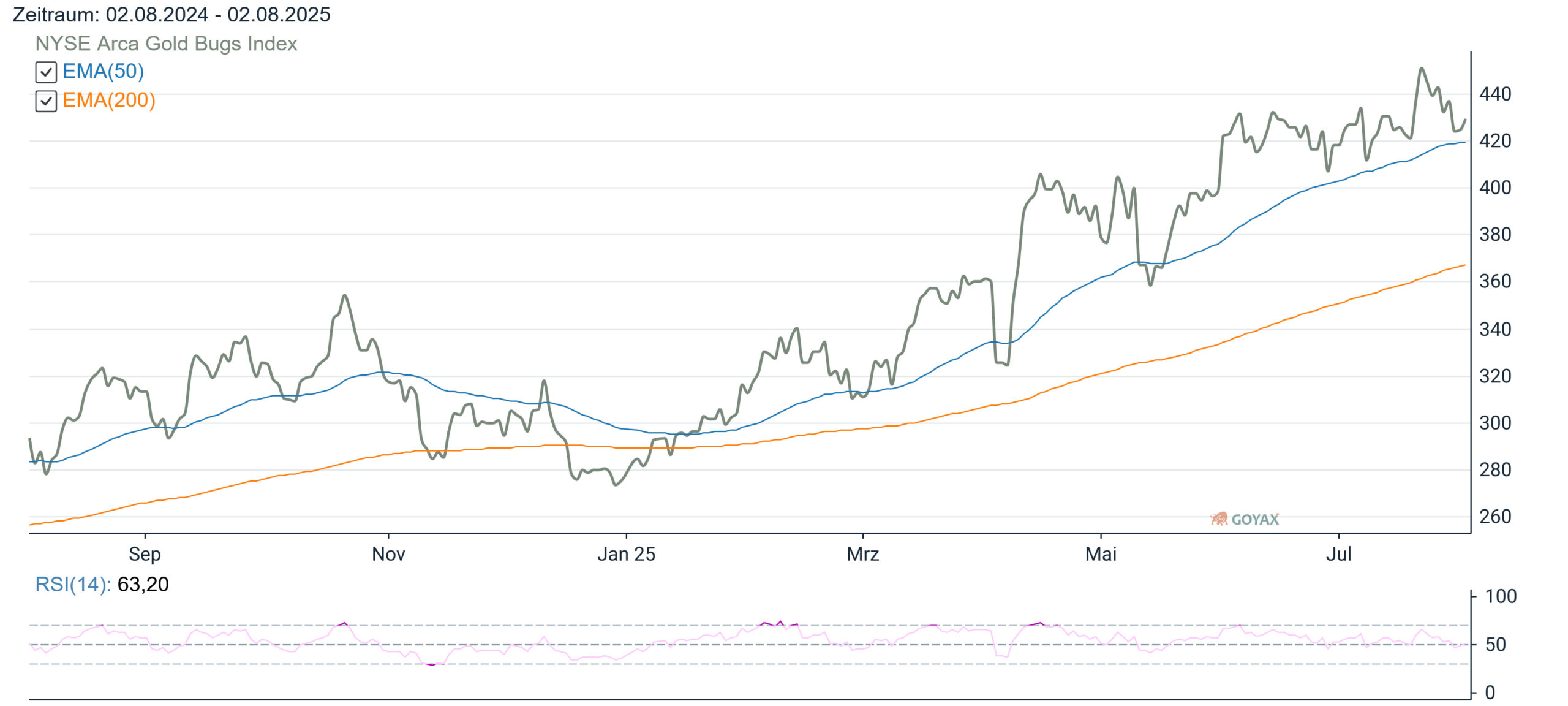Screen dimensions: 1568x706
Task: Click the 320 price axis label
Action: (1495, 376)
